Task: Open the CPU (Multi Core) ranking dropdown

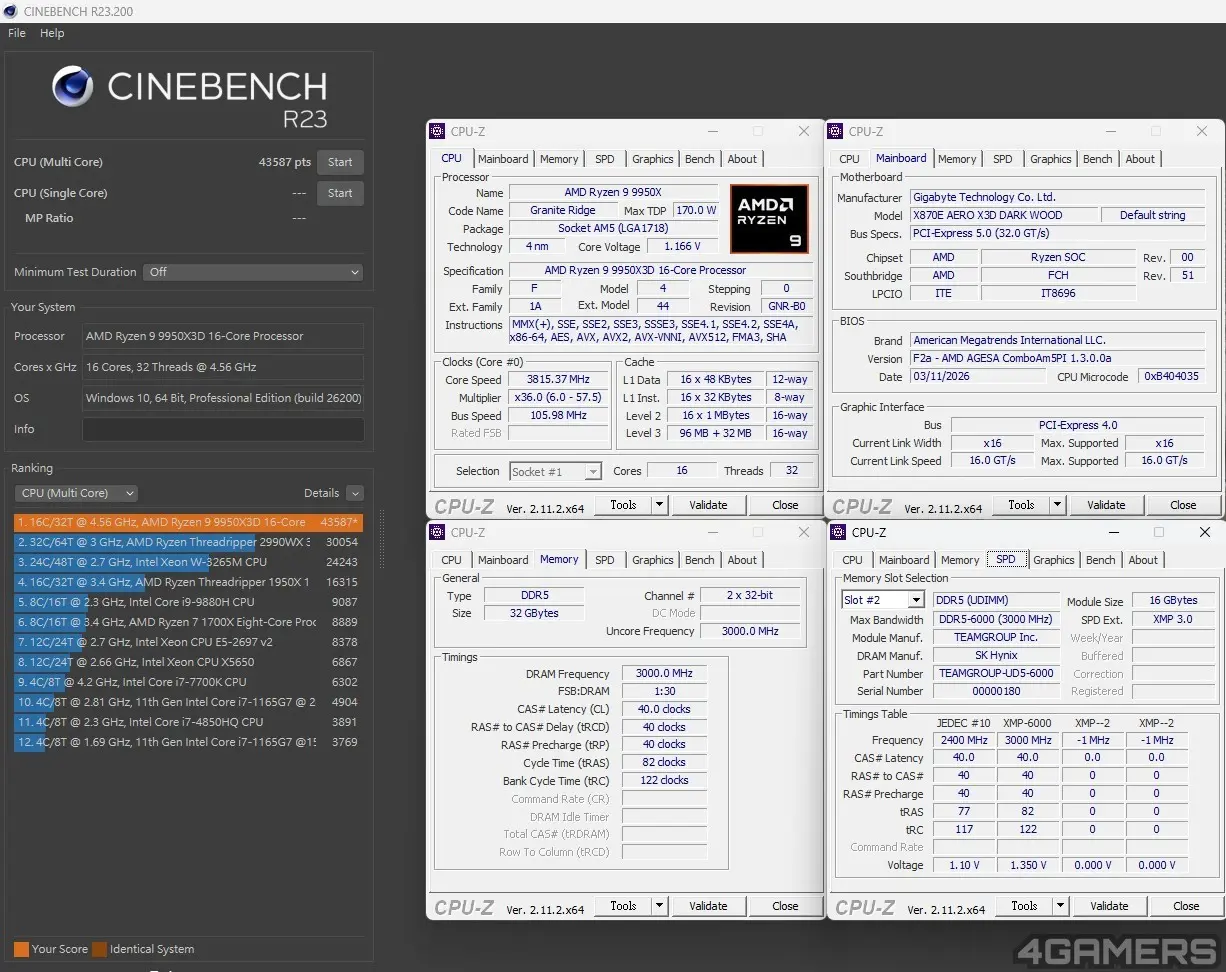Action: click(x=76, y=493)
